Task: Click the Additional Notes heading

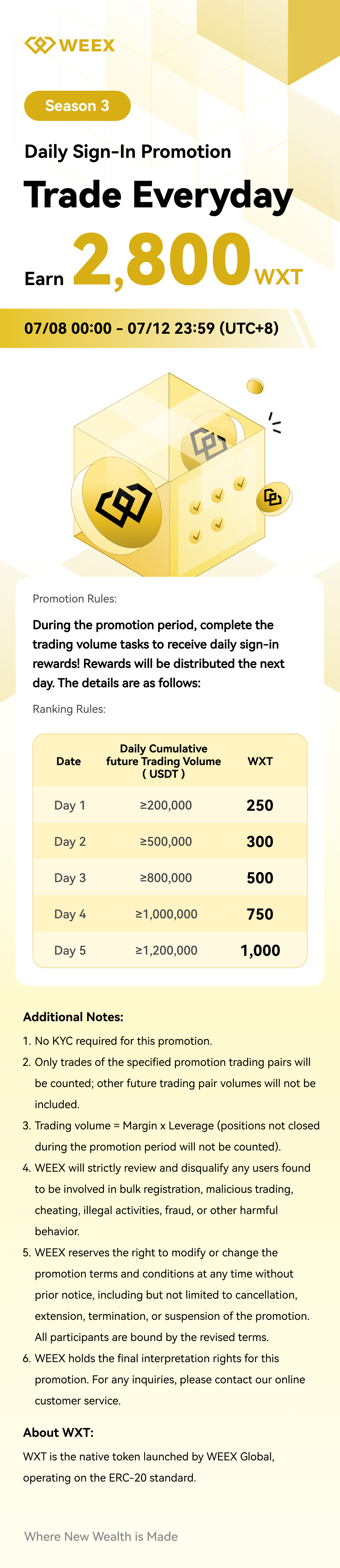Action: tap(73, 1017)
